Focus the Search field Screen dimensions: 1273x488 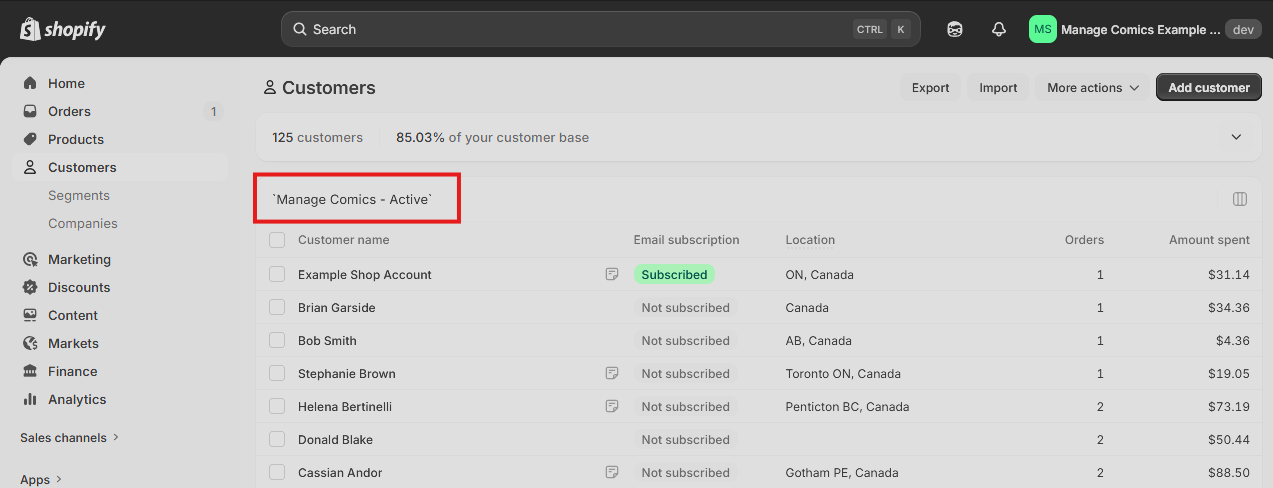[x=600, y=29]
